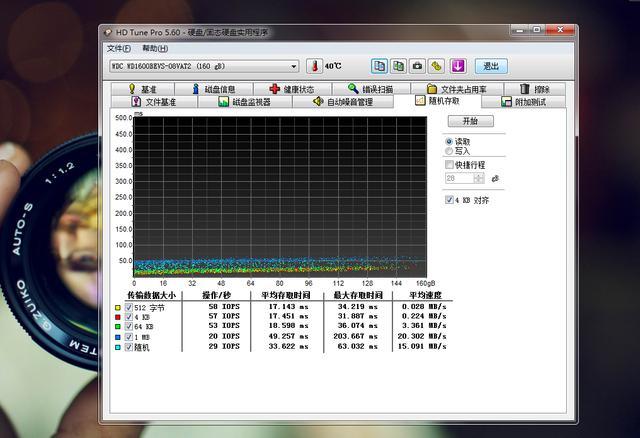
Task: Click the 传输数据大小 column header
Action: (151, 295)
